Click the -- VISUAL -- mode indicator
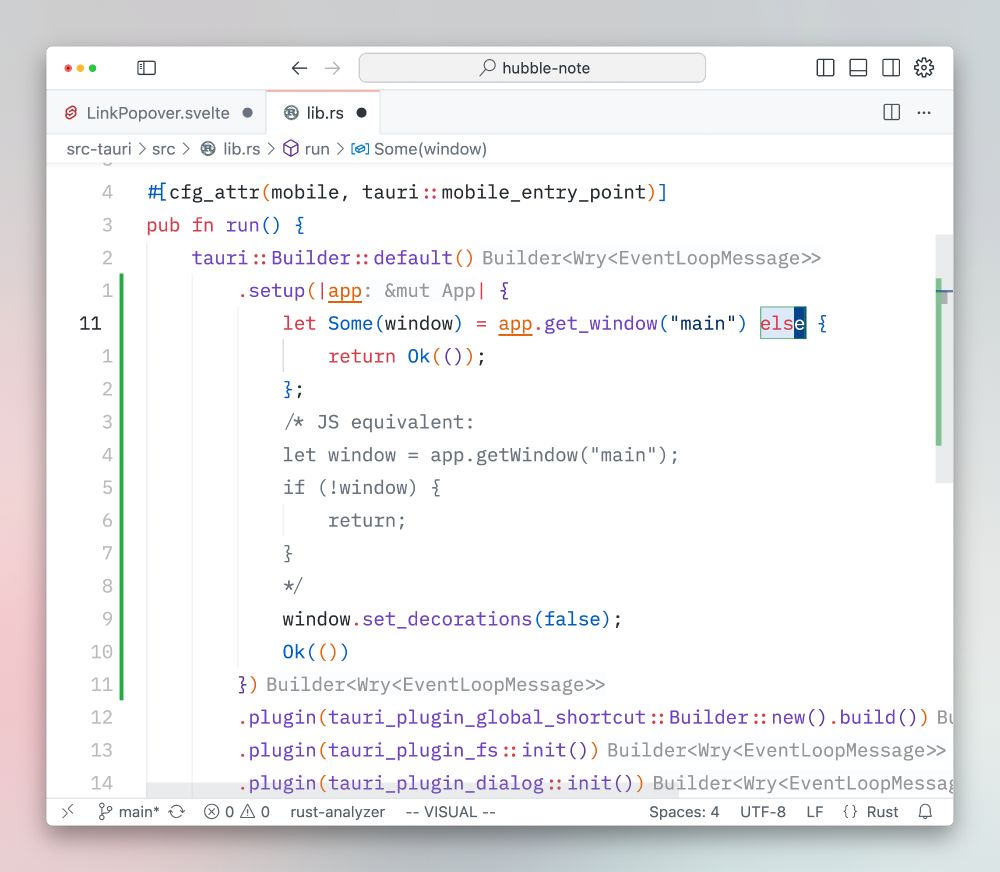The image size is (1000, 872). [450, 811]
